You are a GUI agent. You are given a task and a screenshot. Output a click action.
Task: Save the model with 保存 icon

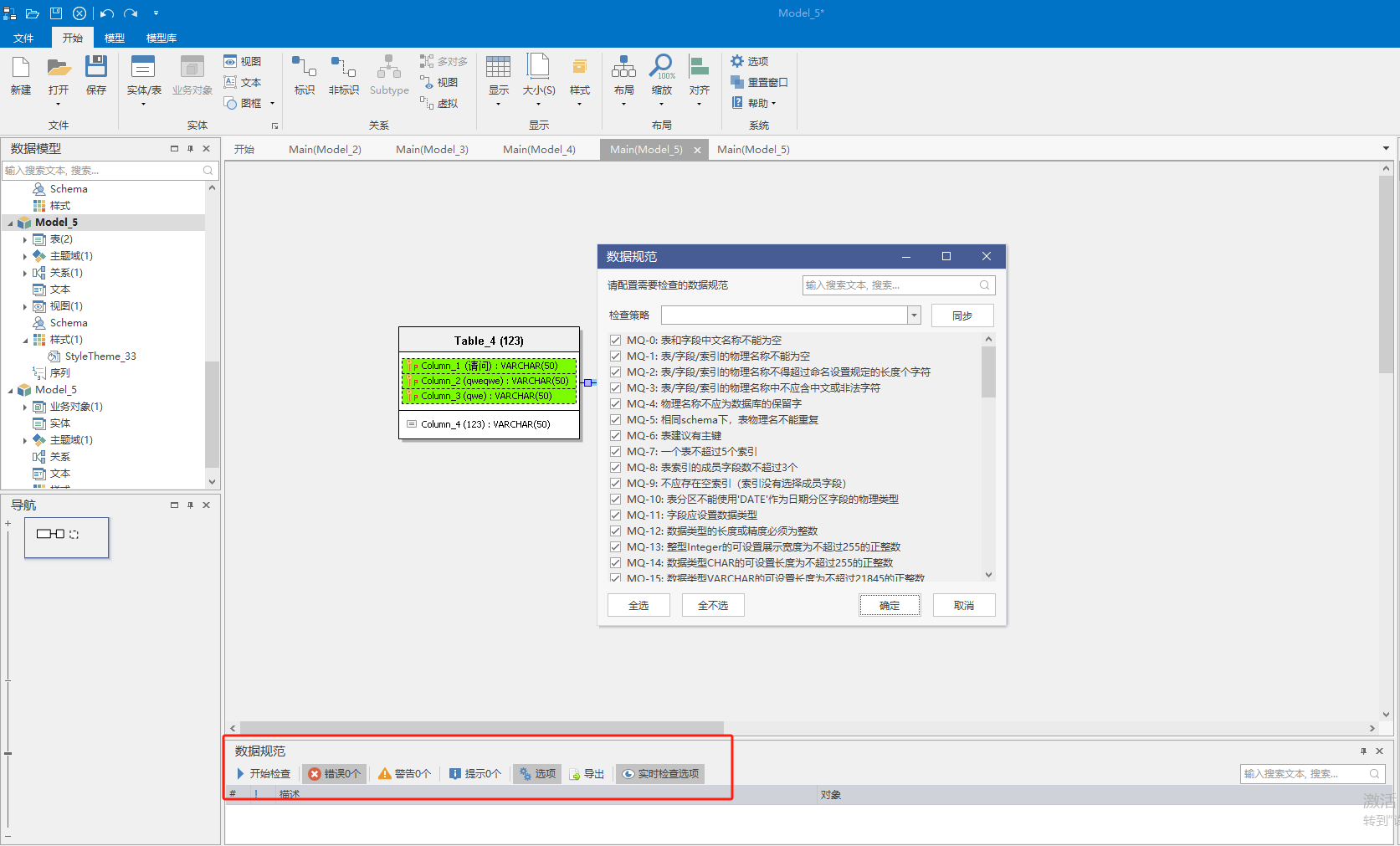(96, 75)
